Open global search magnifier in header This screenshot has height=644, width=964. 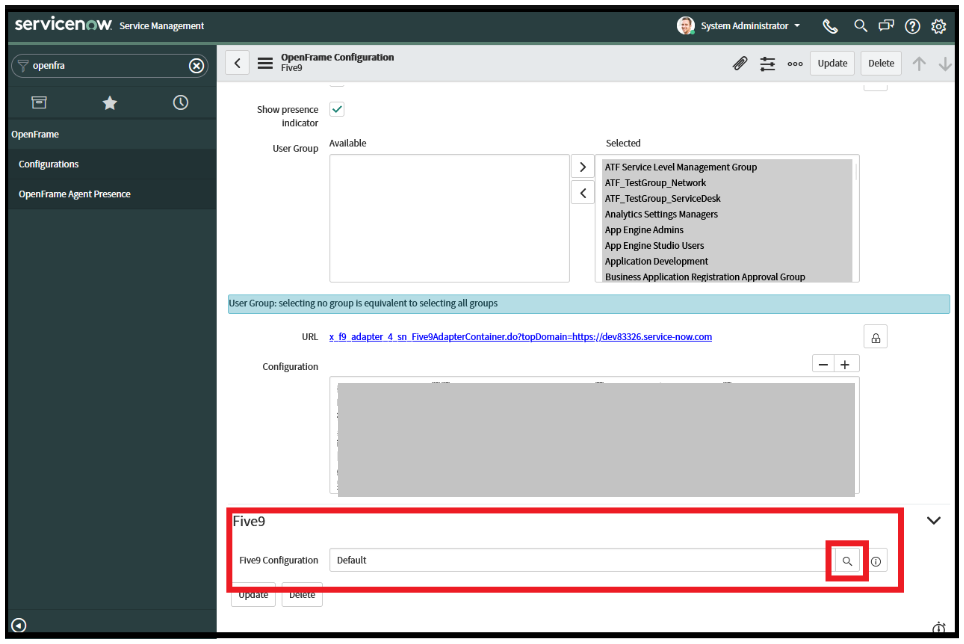pyautogui.click(x=861, y=26)
